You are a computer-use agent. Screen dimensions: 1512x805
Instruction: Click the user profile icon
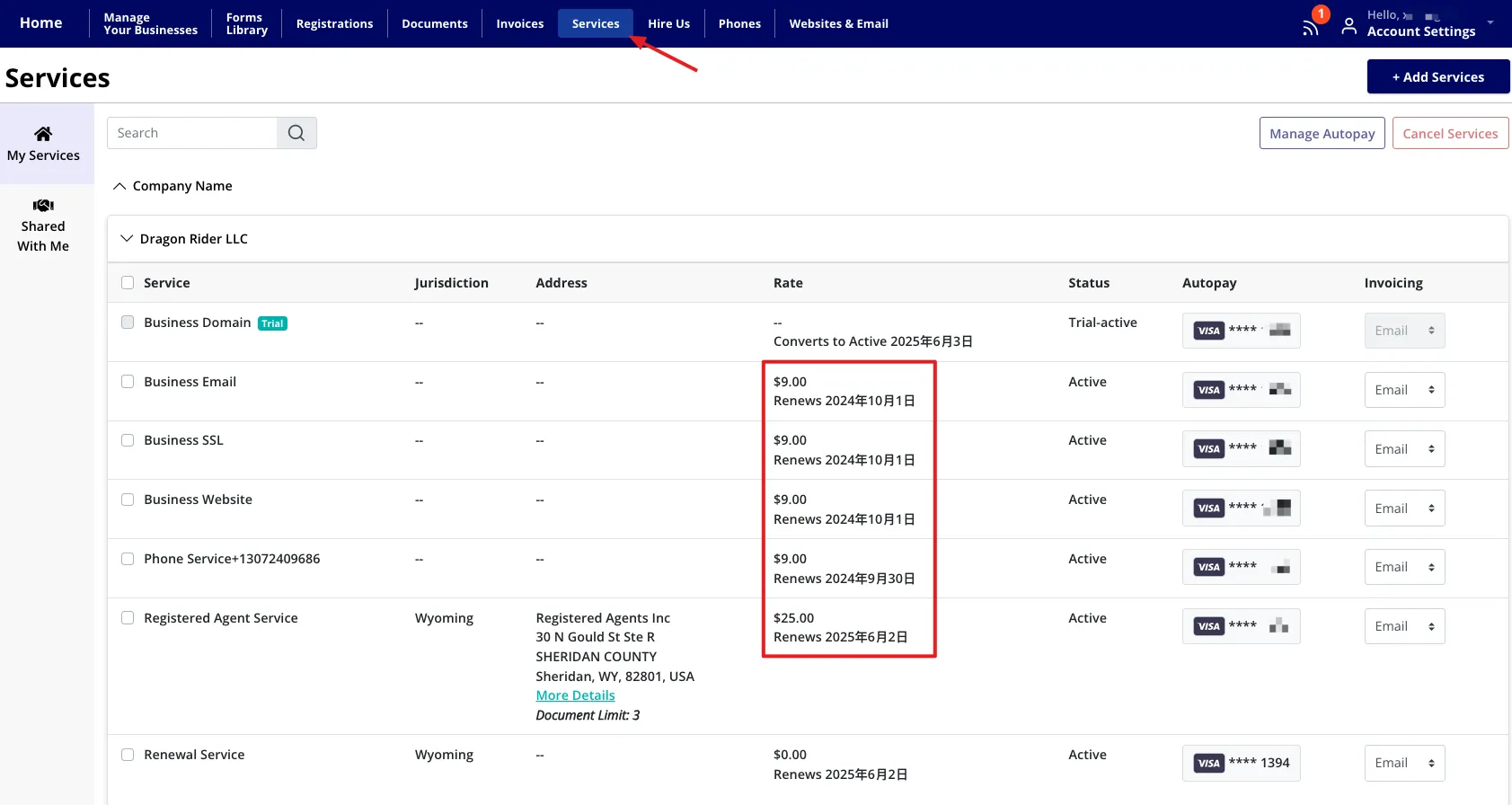[x=1348, y=26]
